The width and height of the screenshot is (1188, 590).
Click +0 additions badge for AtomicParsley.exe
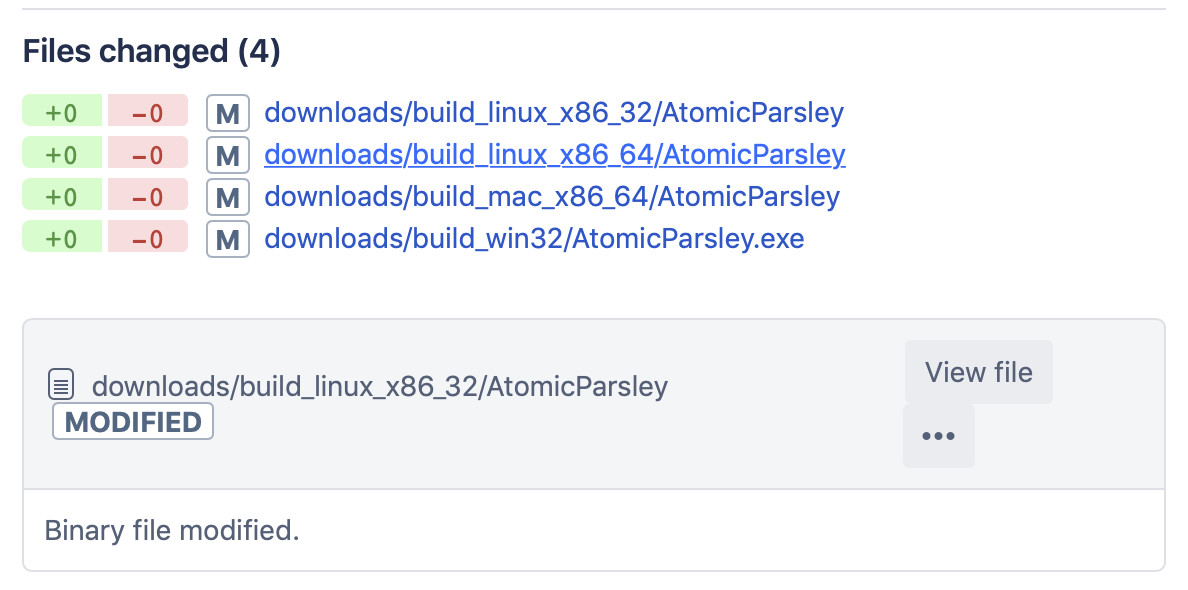coord(62,238)
